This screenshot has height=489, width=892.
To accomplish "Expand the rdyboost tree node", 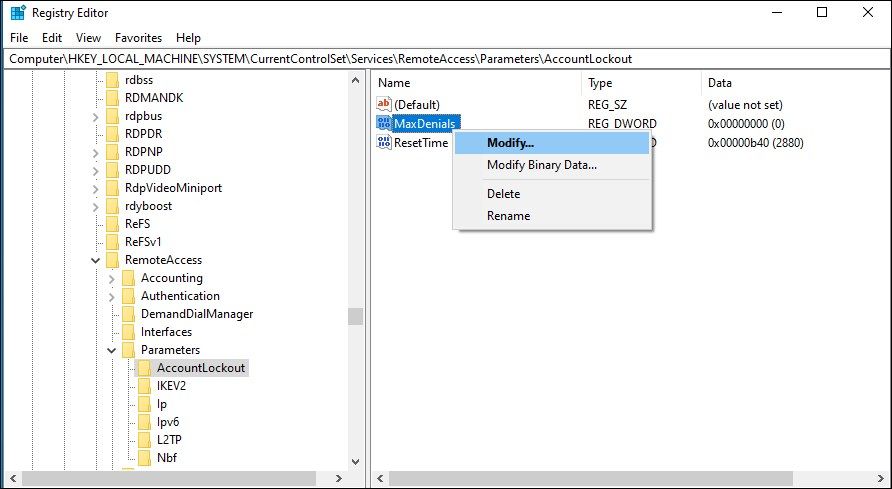I will click(96, 206).
